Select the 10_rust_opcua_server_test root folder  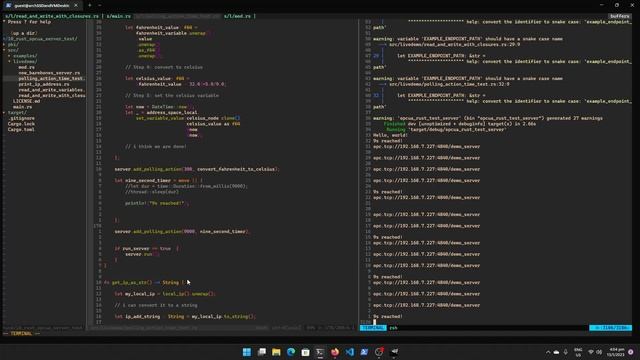[40, 39]
